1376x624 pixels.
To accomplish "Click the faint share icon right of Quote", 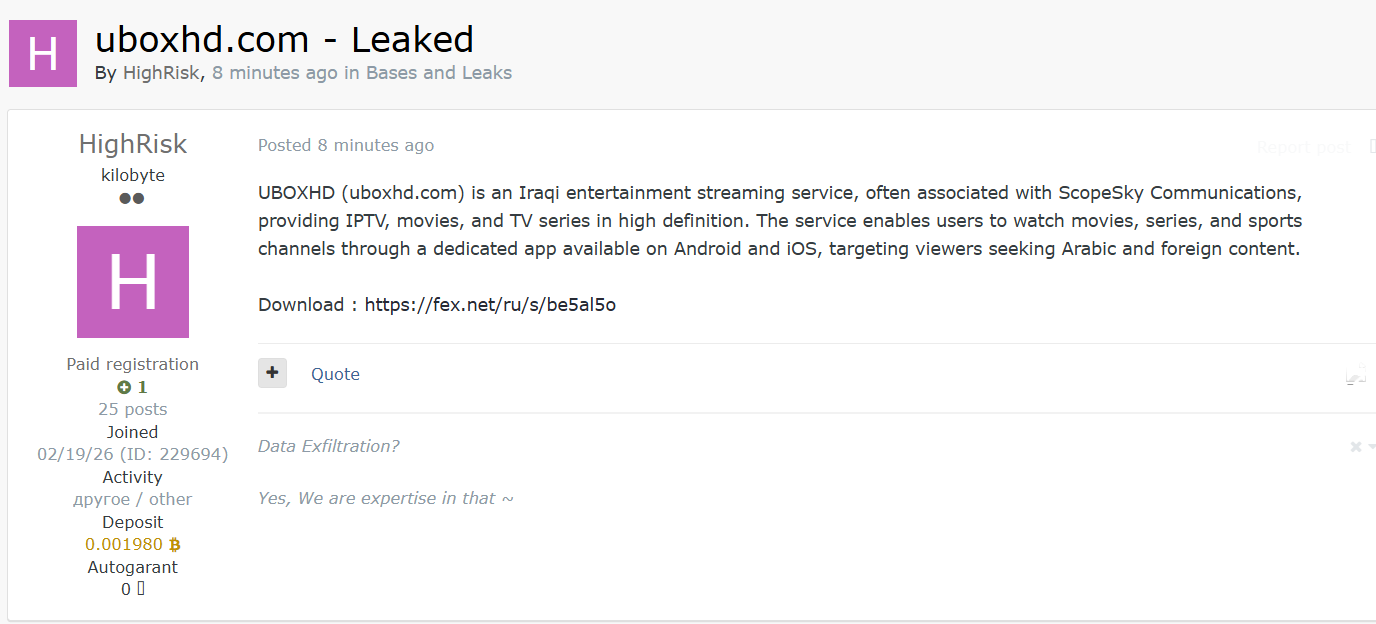I will (x=1356, y=376).
